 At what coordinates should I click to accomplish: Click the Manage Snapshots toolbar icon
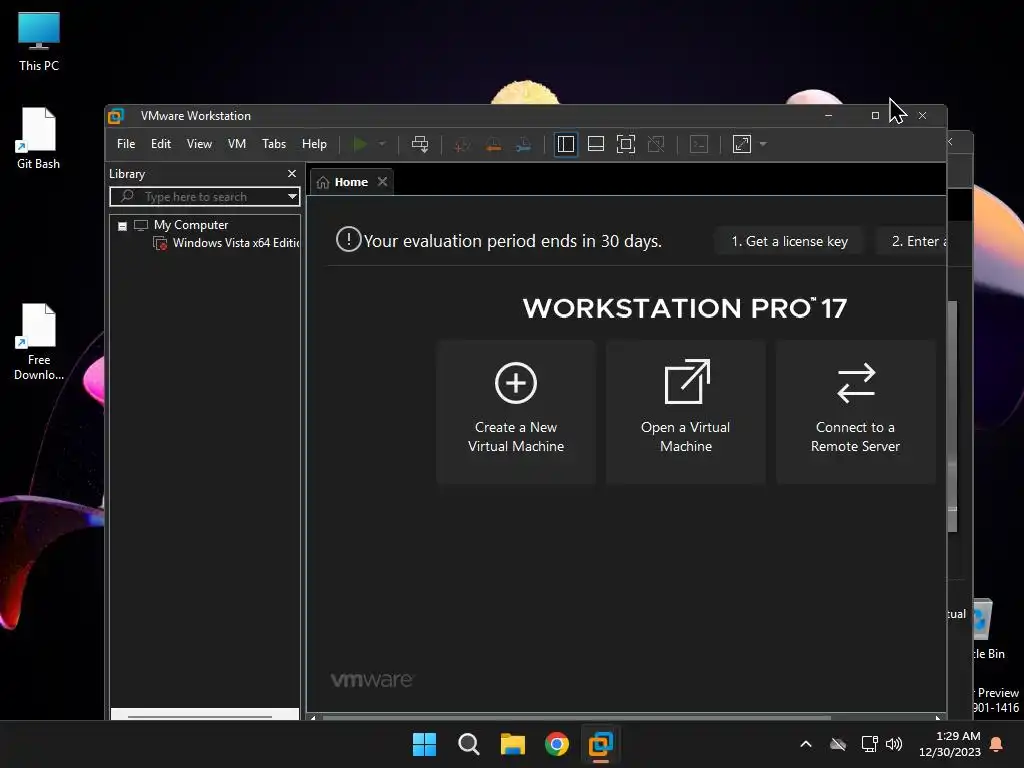524,144
